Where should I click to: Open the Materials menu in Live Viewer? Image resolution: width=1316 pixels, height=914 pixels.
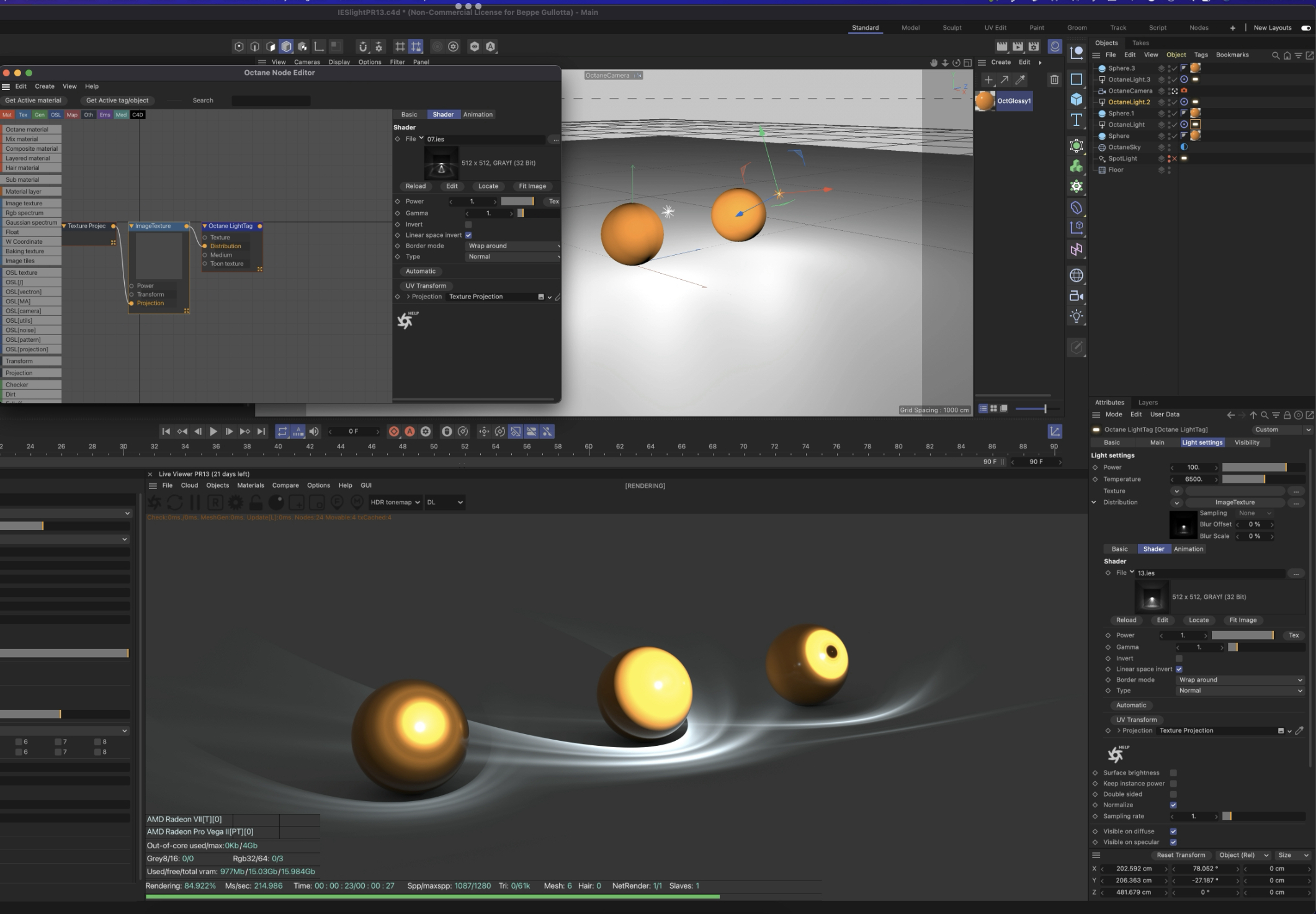(x=250, y=485)
